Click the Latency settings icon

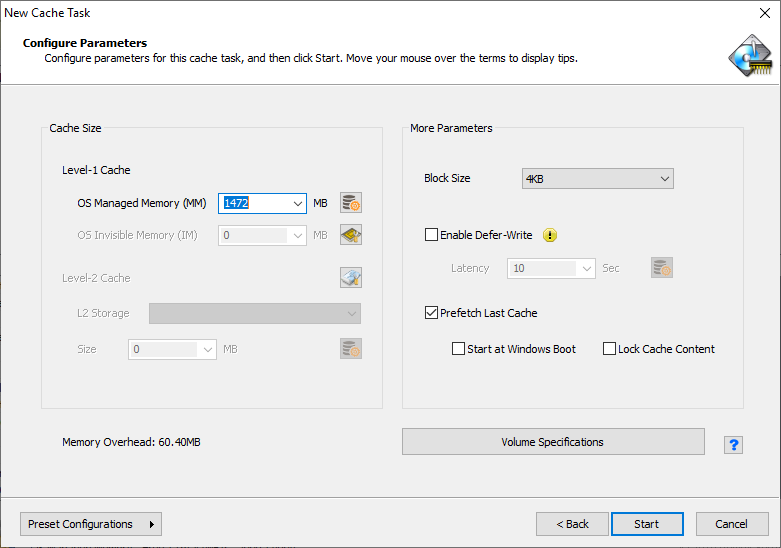tap(661, 268)
